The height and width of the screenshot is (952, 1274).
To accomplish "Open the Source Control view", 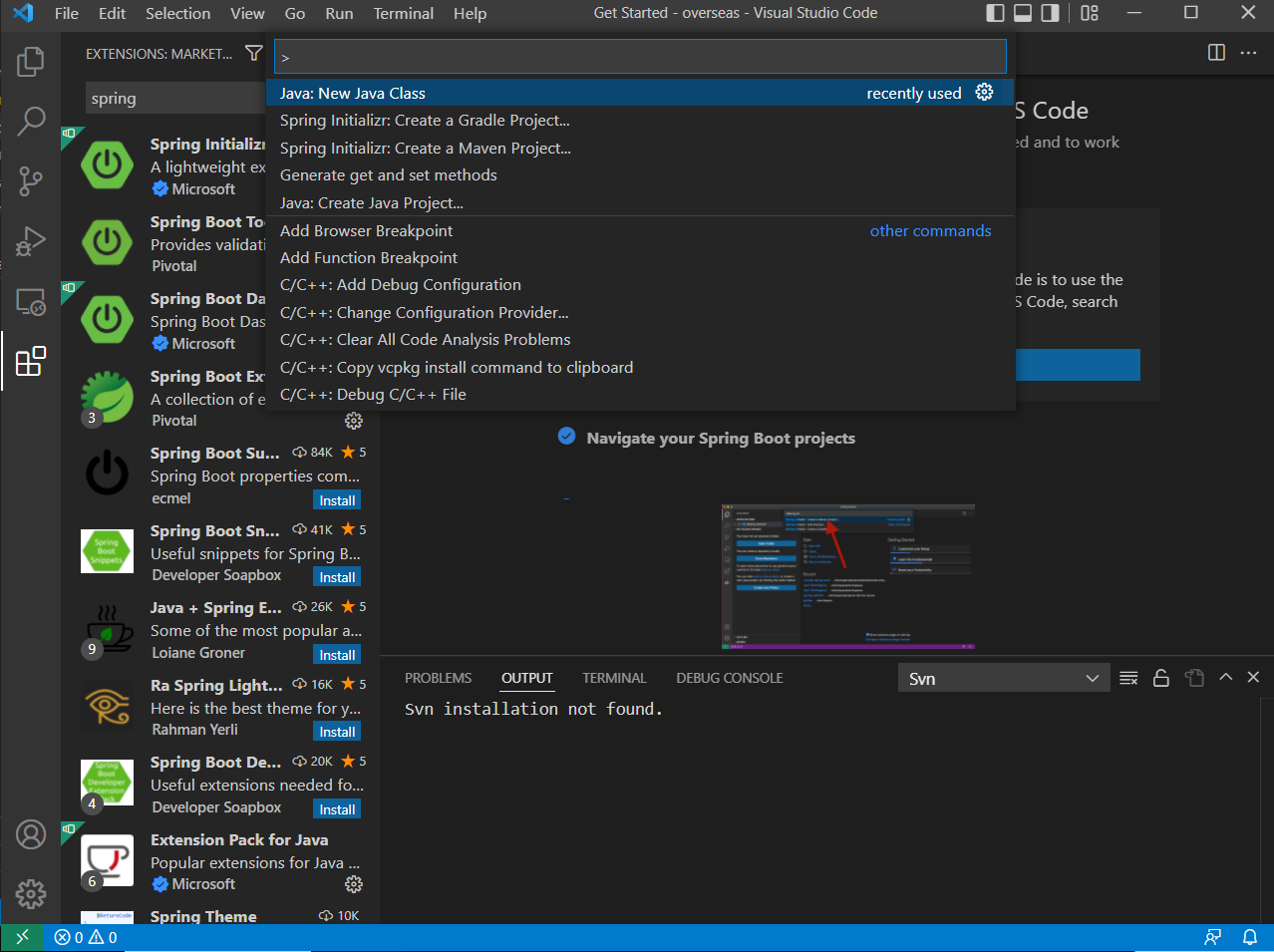I will click(31, 181).
